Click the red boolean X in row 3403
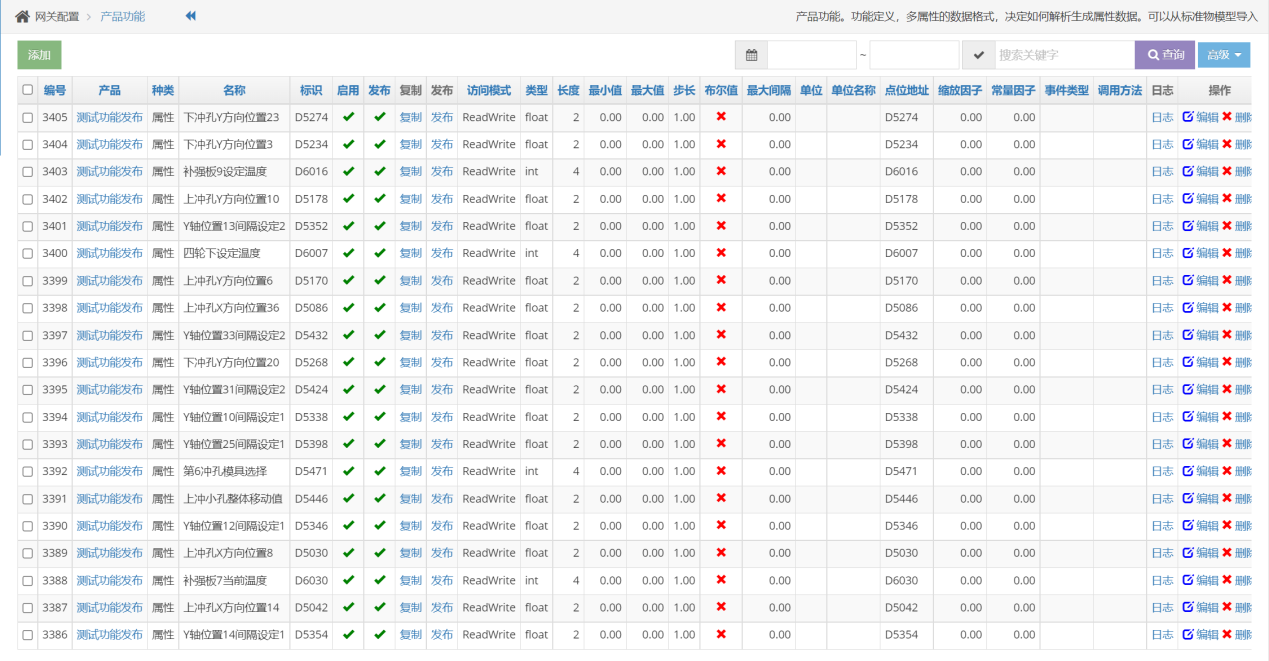 tap(720, 171)
